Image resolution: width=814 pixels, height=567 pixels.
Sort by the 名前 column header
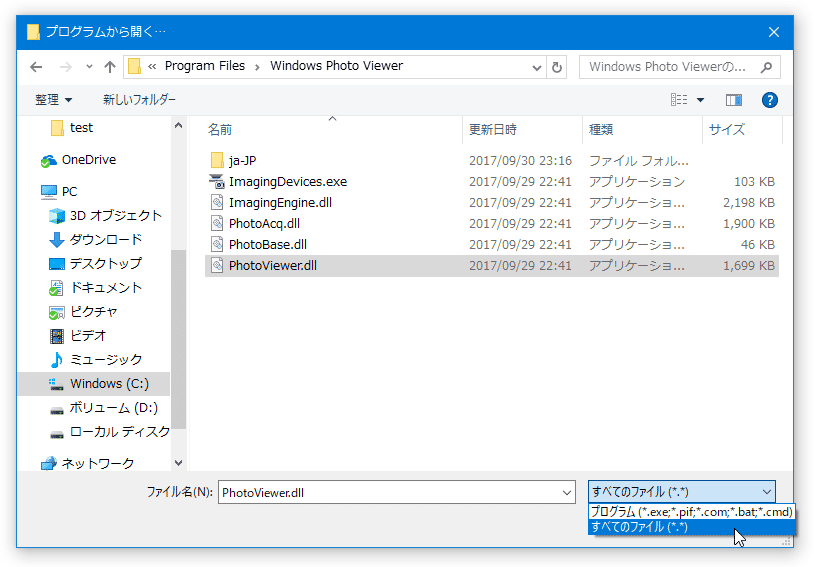click(x=332, y=129)
